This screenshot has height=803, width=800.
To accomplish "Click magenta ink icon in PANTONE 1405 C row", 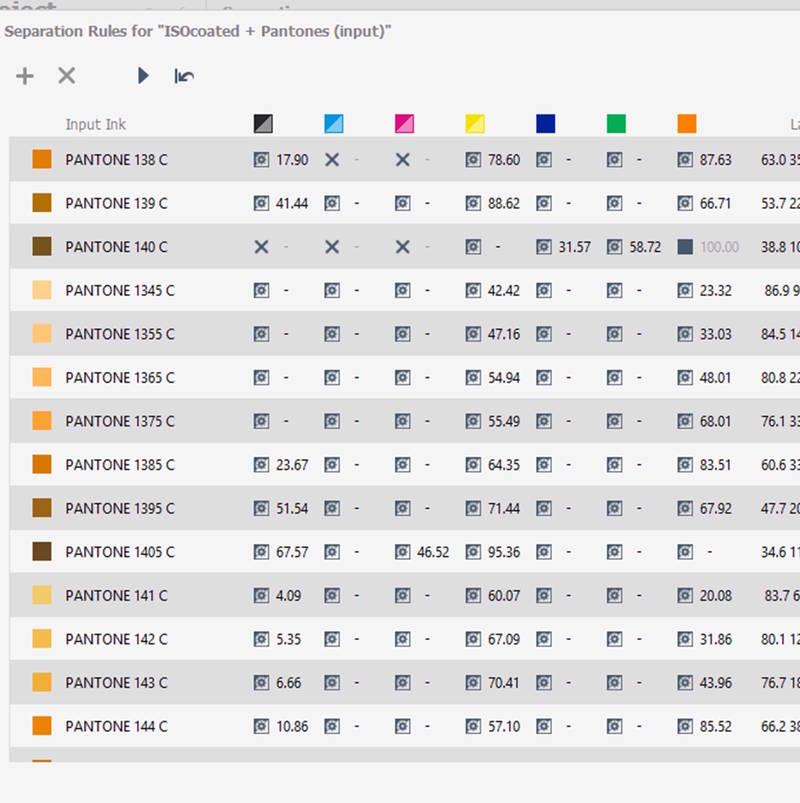I will click(403, 552).
